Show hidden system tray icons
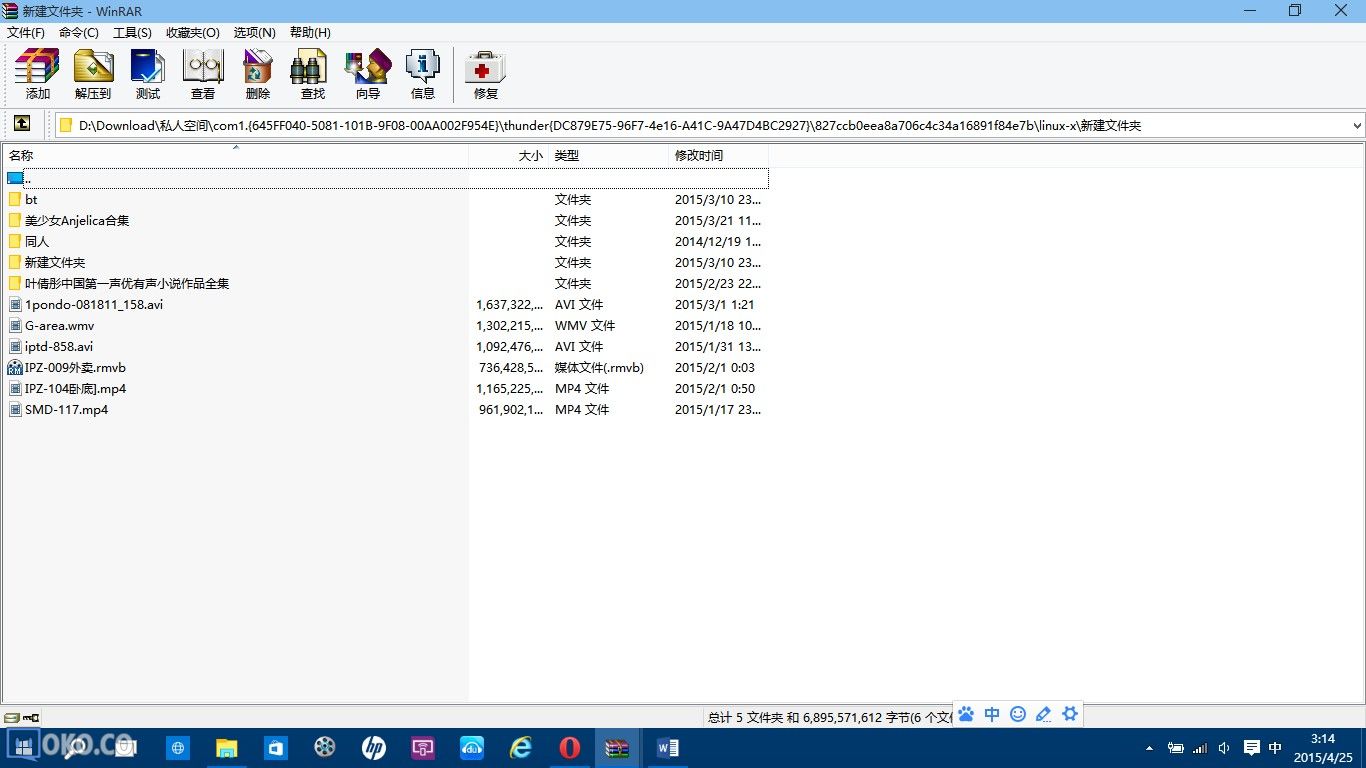The image size is (1366, 768). (x=1149, y=748)
